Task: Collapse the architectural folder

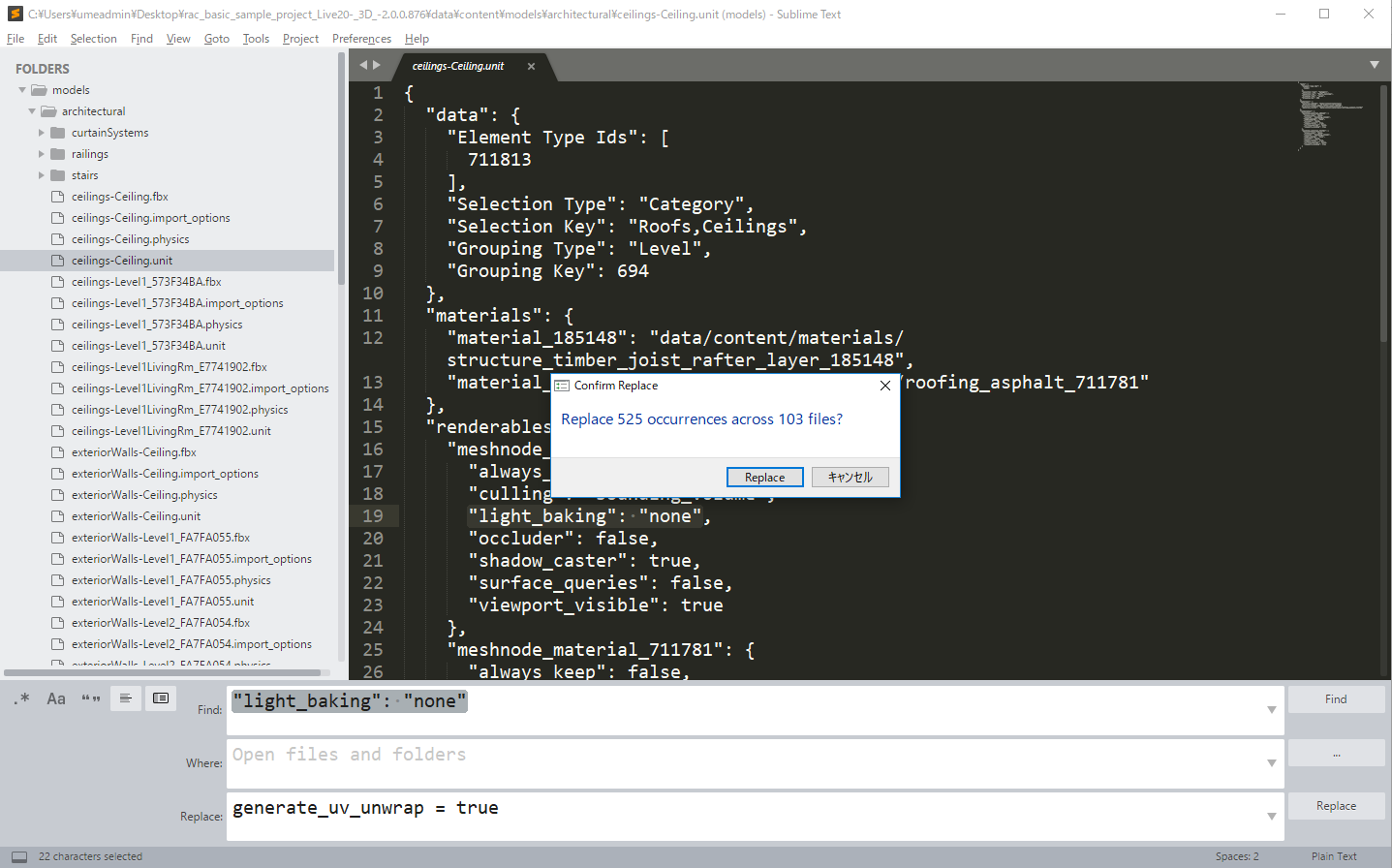Action: click(x=32, y=111)
